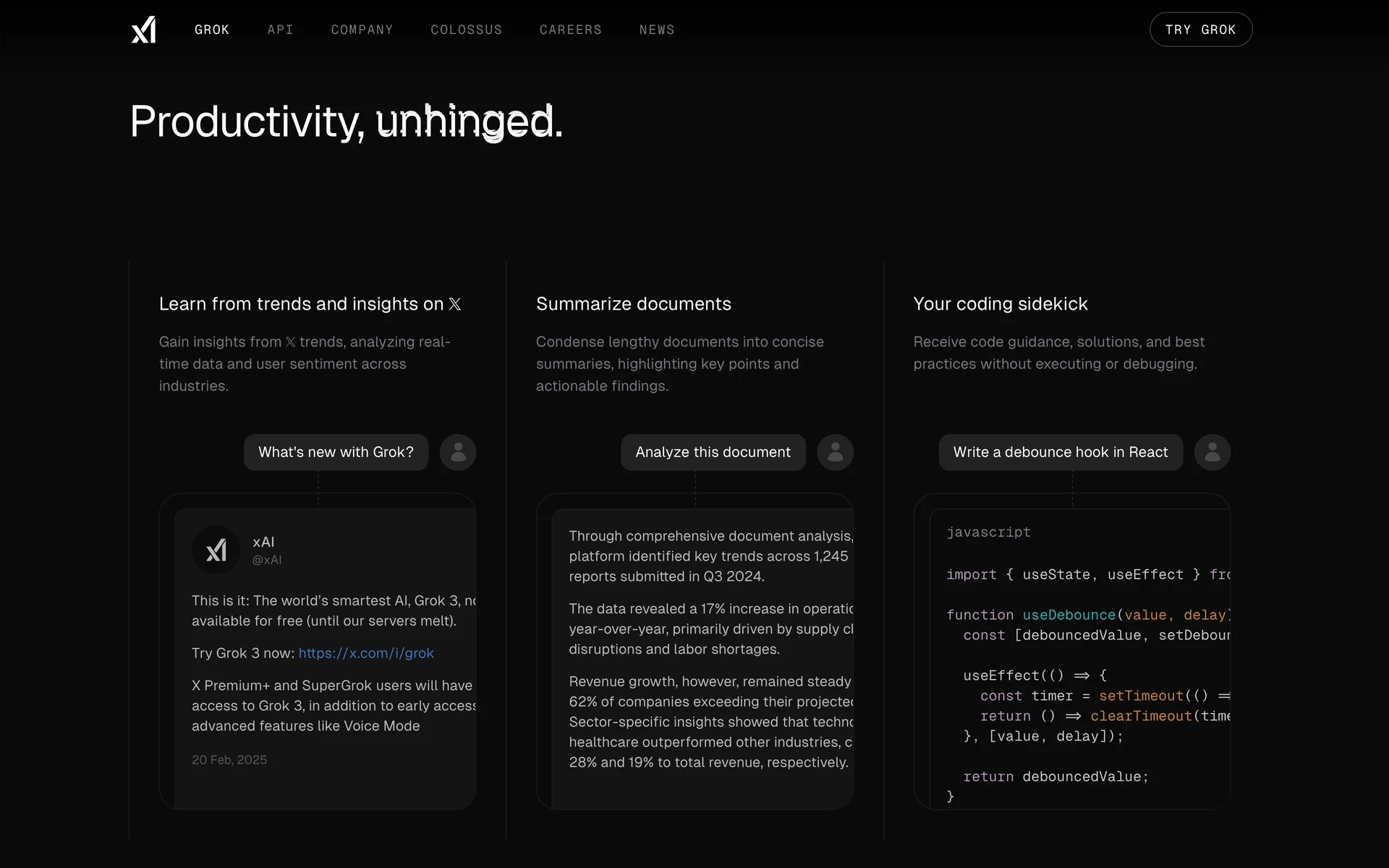The height and width of the screenshot is (868, 1389).
Task: Follow the x.com/i/grok link
Action: pos(366,653)
